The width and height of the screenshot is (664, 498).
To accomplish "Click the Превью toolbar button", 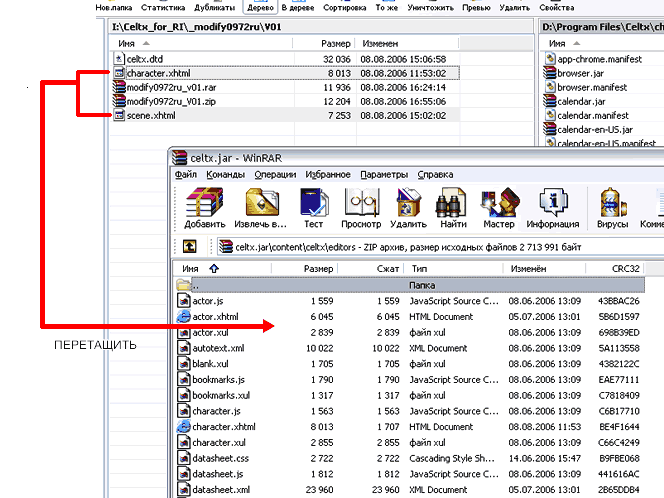I will 476,7.
